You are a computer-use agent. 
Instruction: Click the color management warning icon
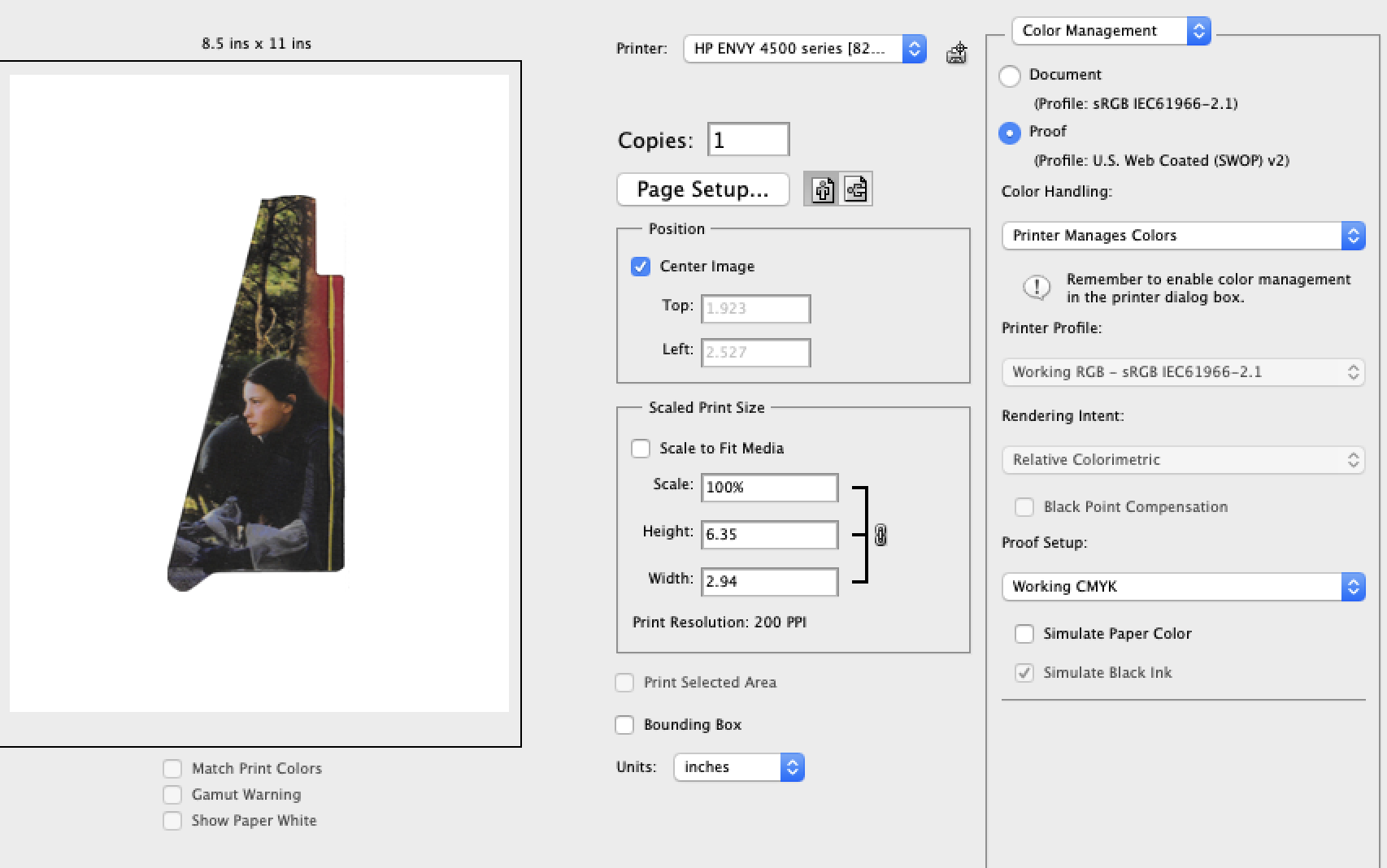(1037, 288)
